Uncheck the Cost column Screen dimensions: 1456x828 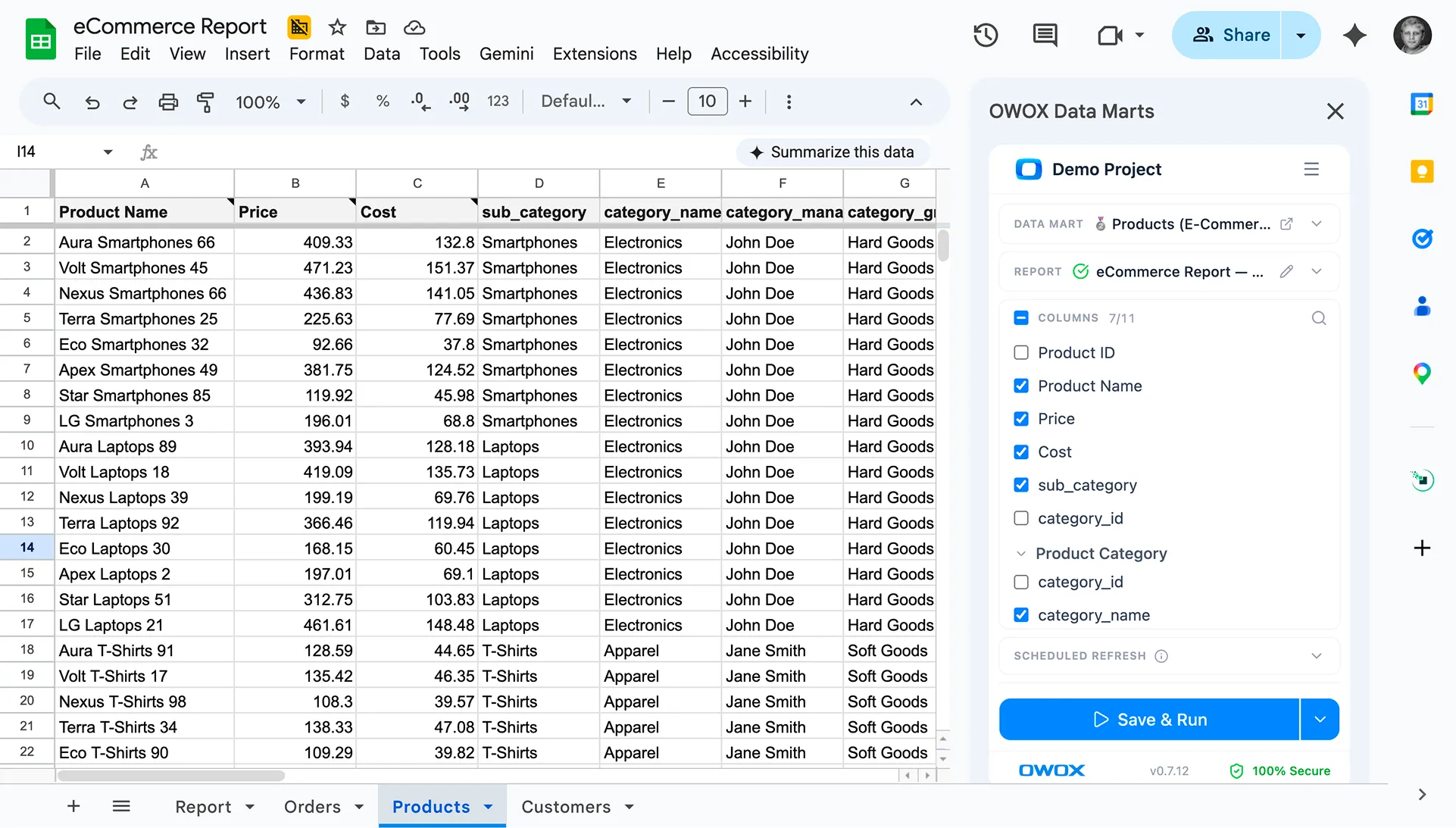(1021, 452)
